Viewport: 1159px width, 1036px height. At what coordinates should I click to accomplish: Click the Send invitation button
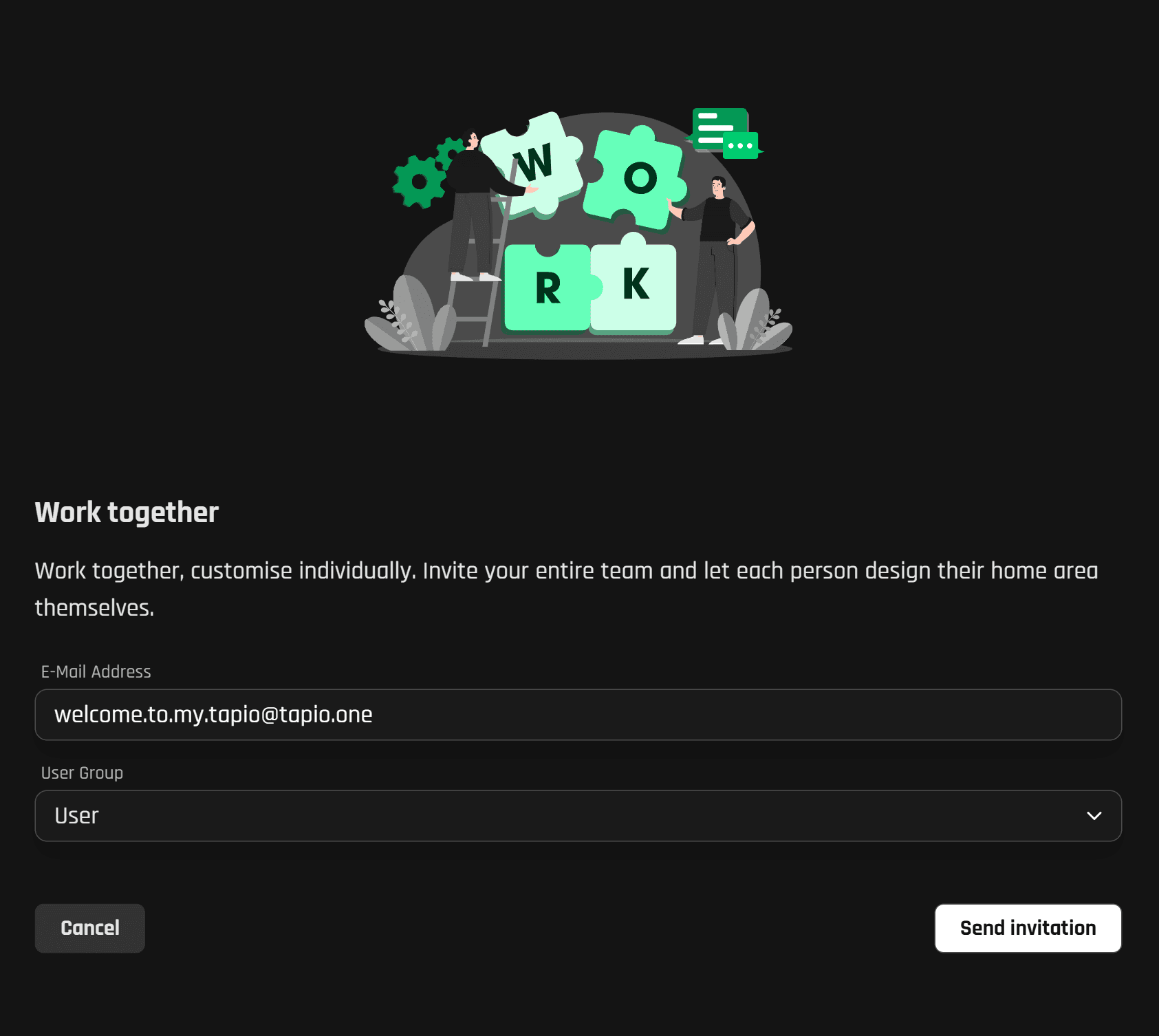(1028, 927)
